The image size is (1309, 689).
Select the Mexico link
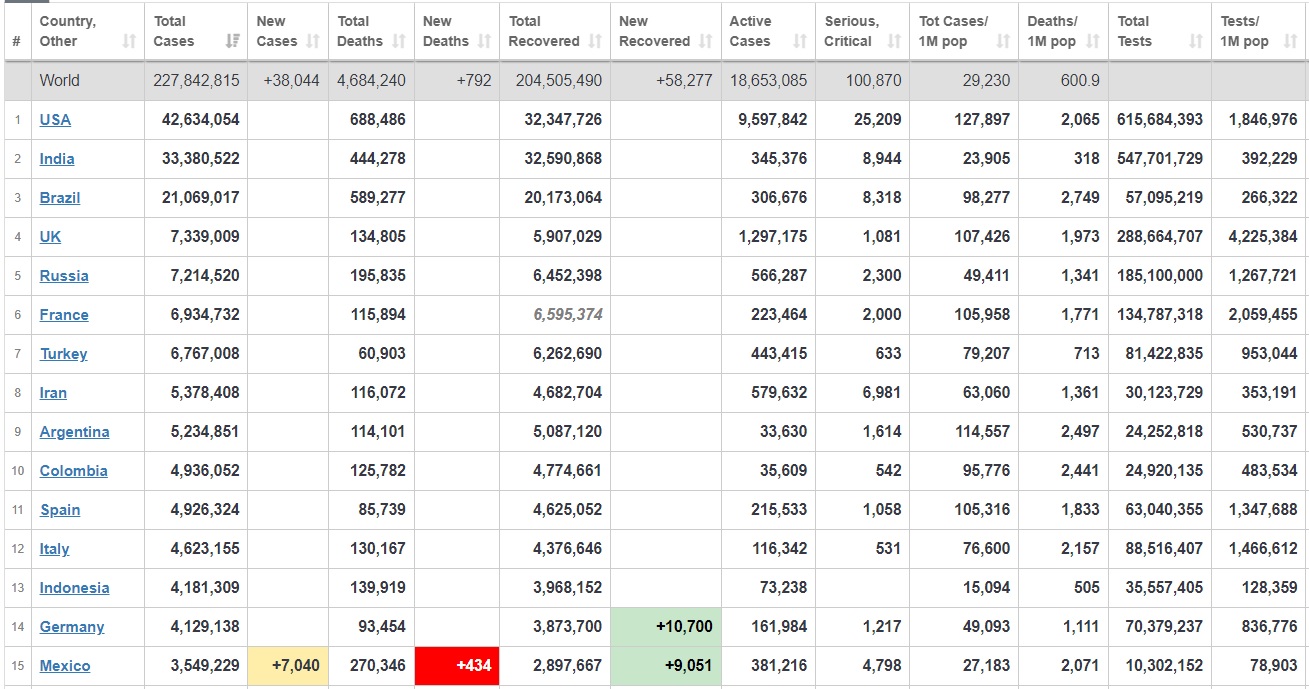pyautogui.click(x=65, y=666)
